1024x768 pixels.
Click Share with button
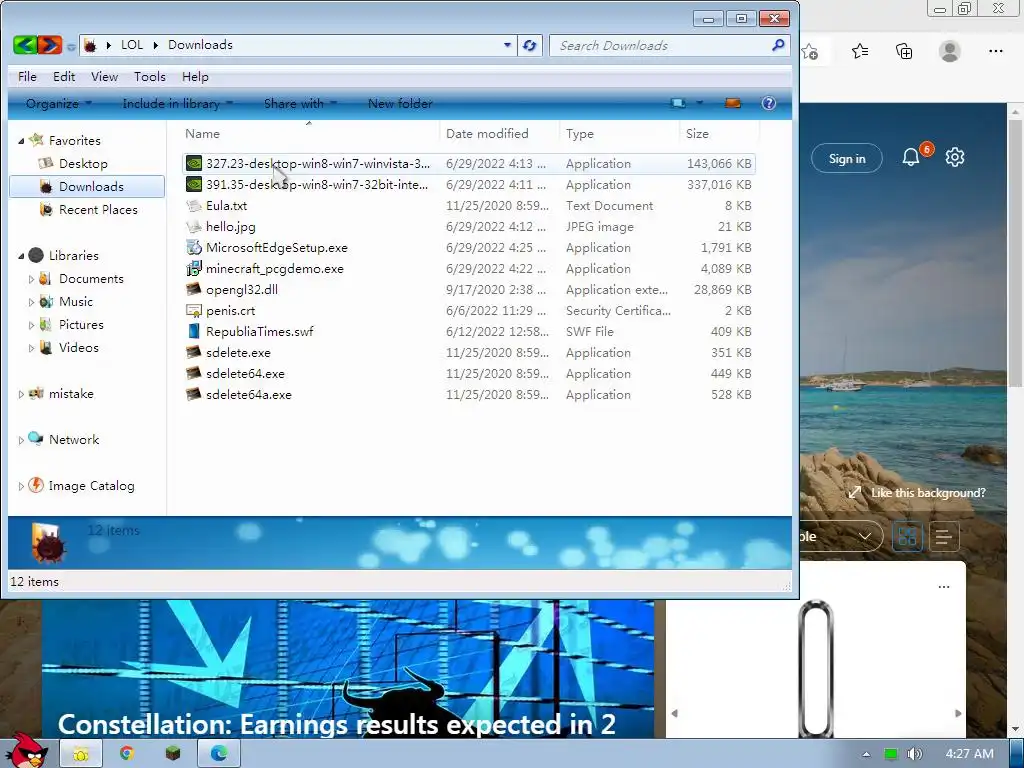click(x=300, y=103)
